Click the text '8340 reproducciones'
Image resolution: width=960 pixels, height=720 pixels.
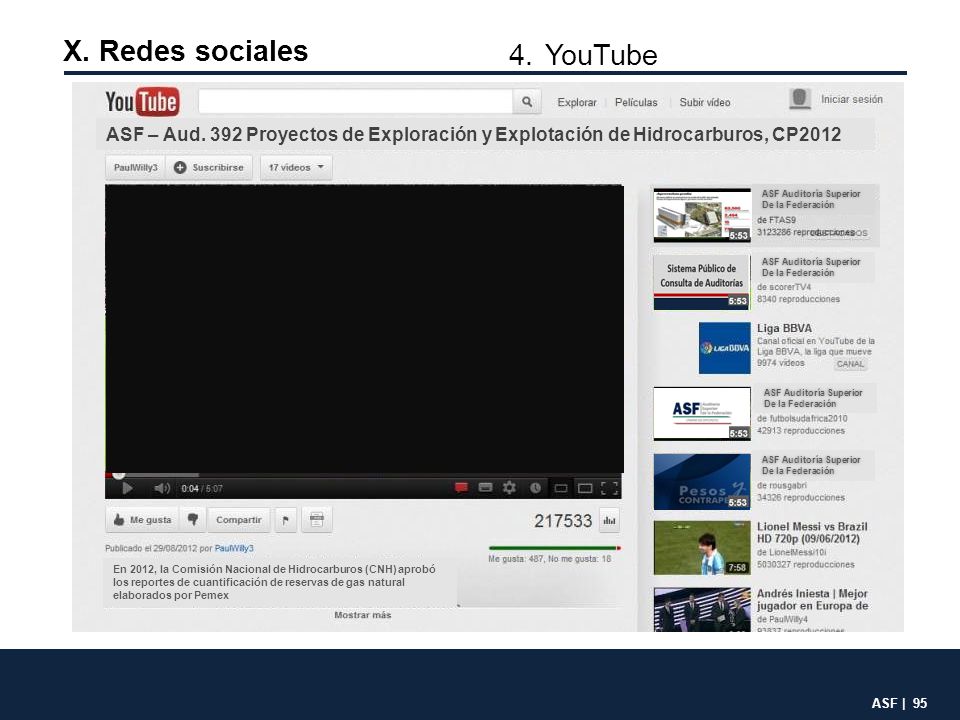[x=798, y=299]
